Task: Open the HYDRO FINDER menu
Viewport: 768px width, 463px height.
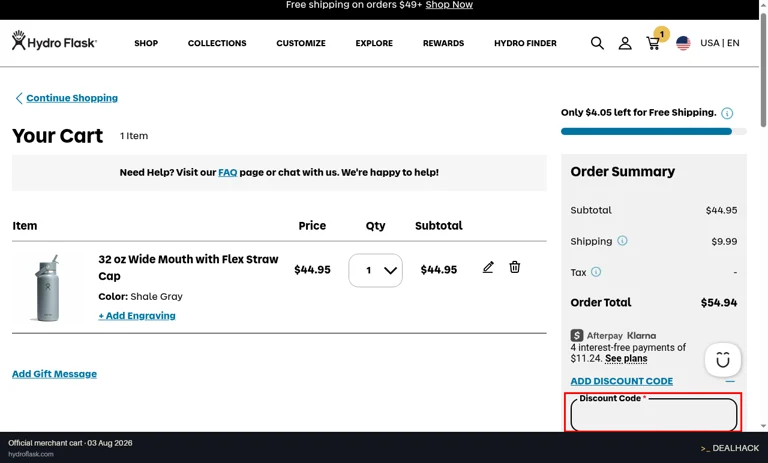Action: [x=525, y=43]
